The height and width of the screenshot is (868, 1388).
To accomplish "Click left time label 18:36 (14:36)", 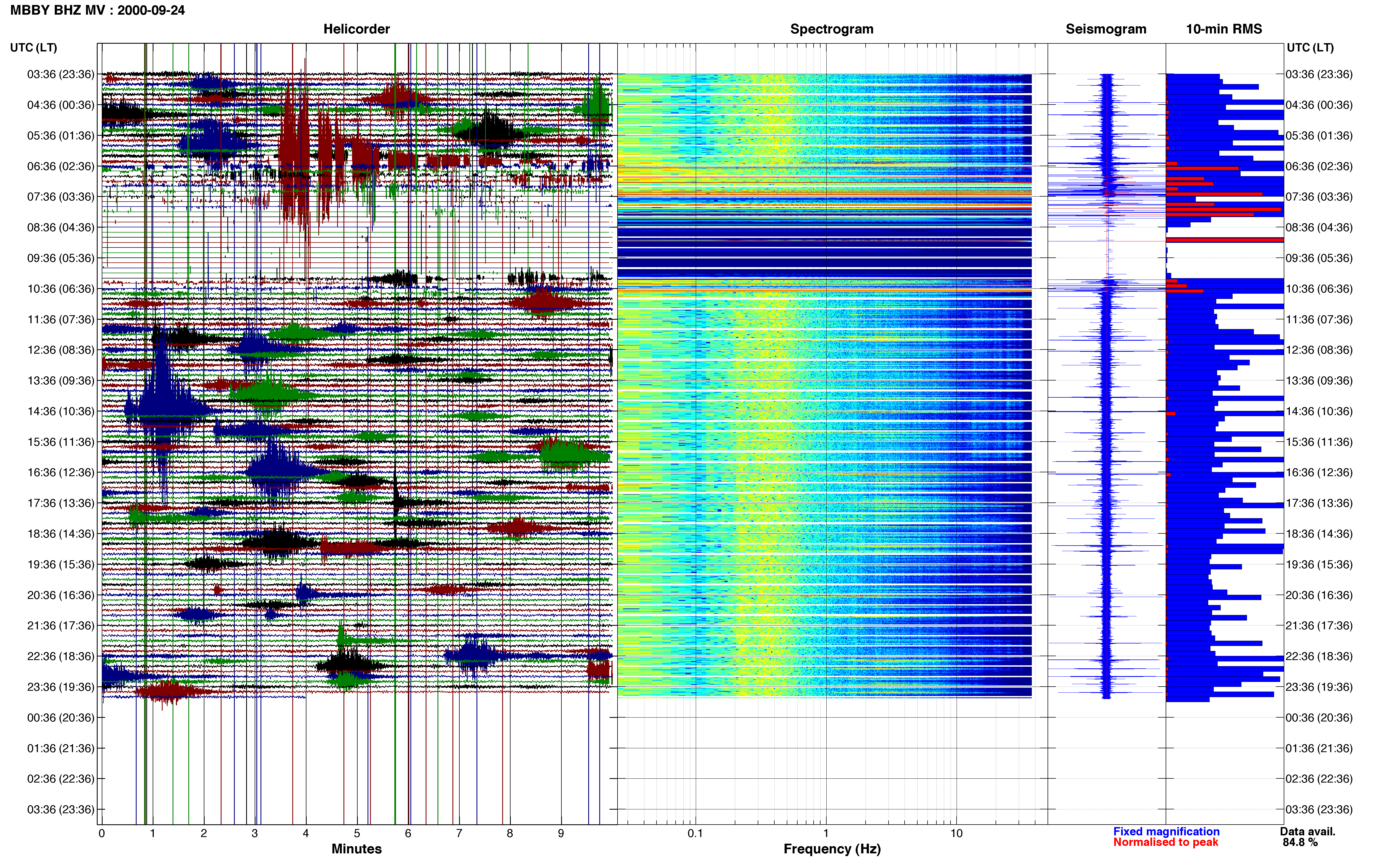I will coord(61,534).
